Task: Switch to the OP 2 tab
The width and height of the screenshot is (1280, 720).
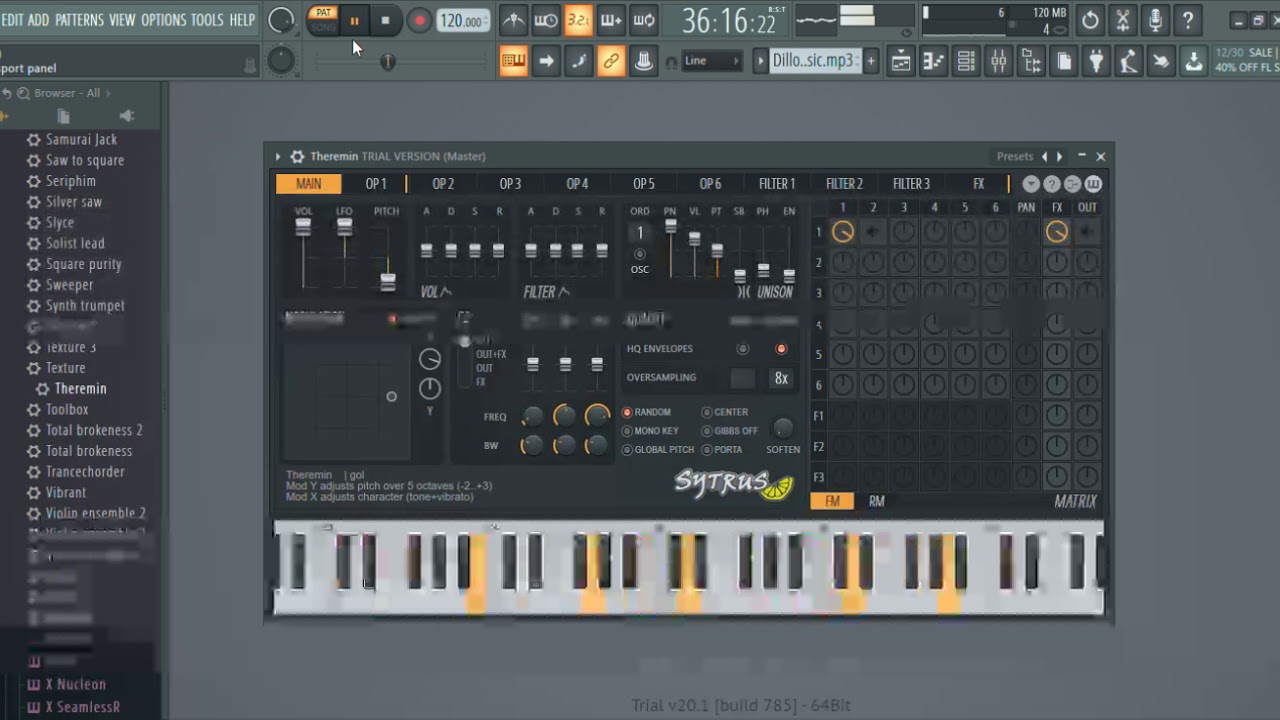Action: 443,184
